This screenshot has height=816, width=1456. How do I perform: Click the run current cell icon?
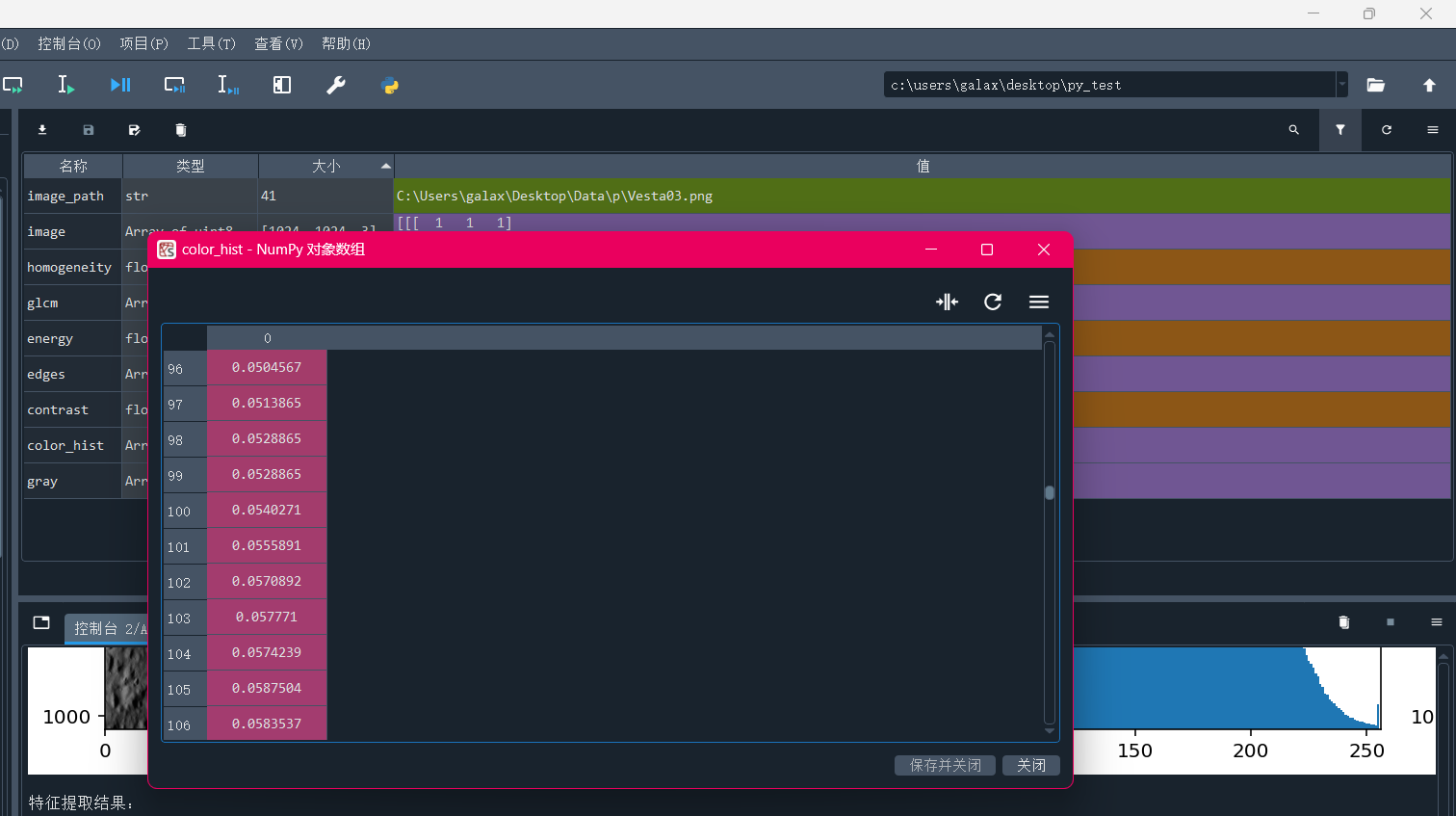(x=13, y=85)
